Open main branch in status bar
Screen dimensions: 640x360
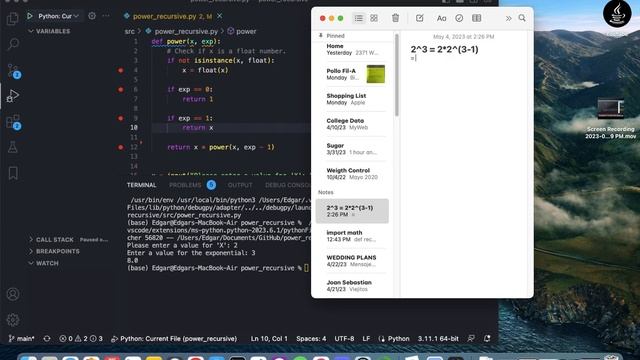coord(21,338)
